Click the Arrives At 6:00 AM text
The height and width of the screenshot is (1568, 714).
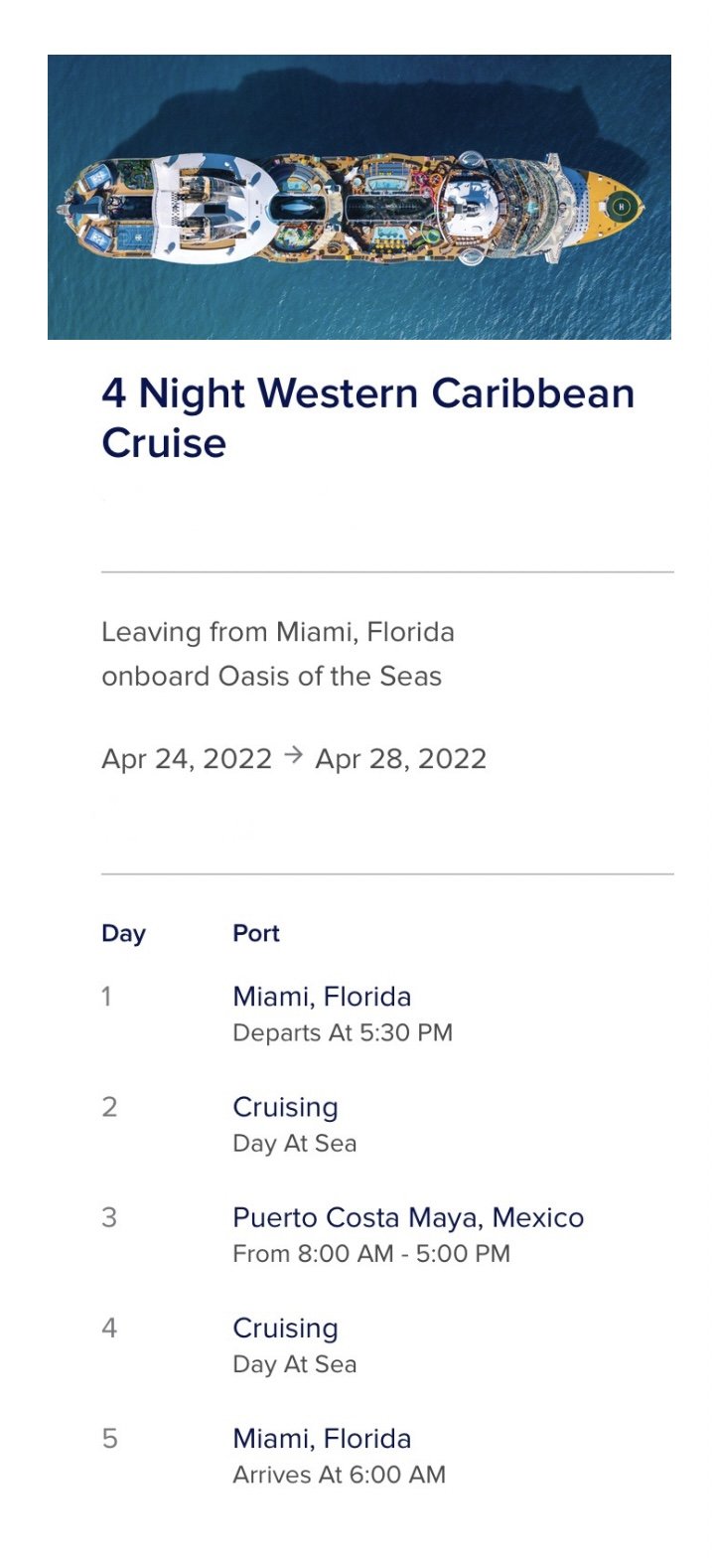pyautogui.click(x=339, y=1475)
